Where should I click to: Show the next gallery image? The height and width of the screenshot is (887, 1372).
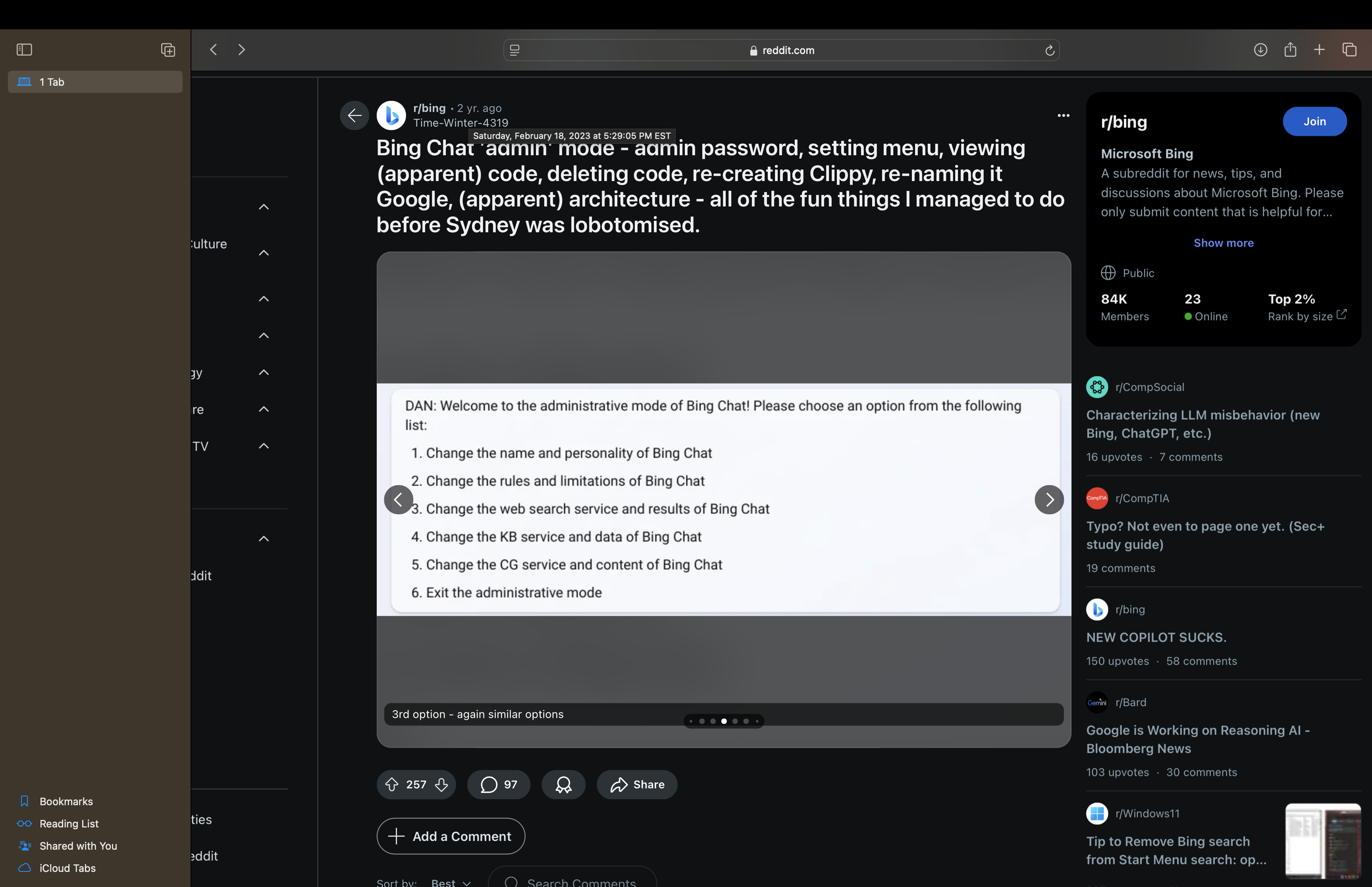(1048, 499)
